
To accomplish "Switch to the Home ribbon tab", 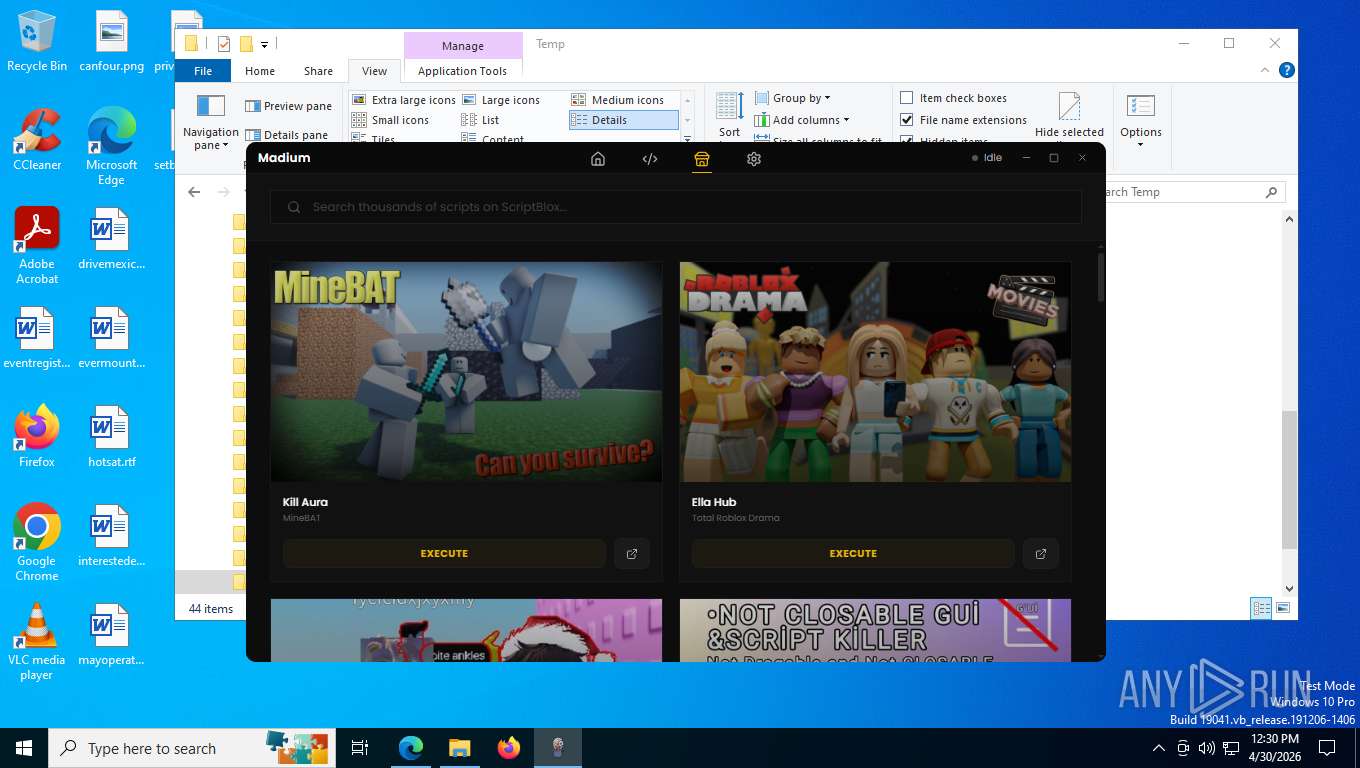I will (260, 71).
